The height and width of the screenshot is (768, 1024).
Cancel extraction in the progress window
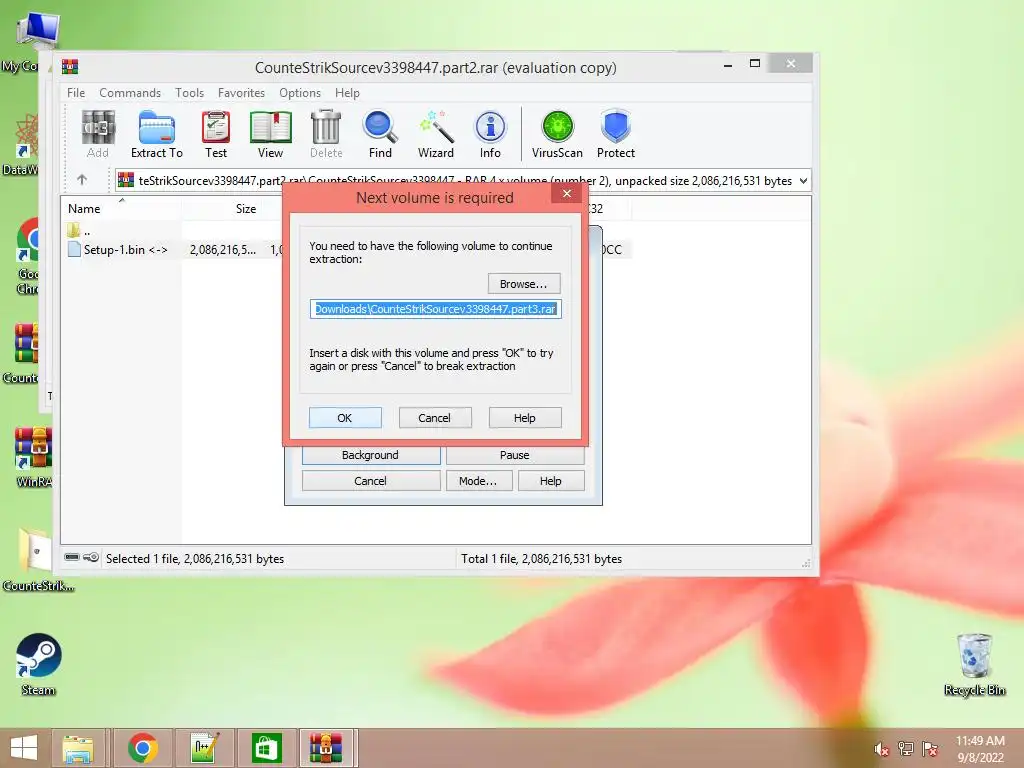coord(371,481)
